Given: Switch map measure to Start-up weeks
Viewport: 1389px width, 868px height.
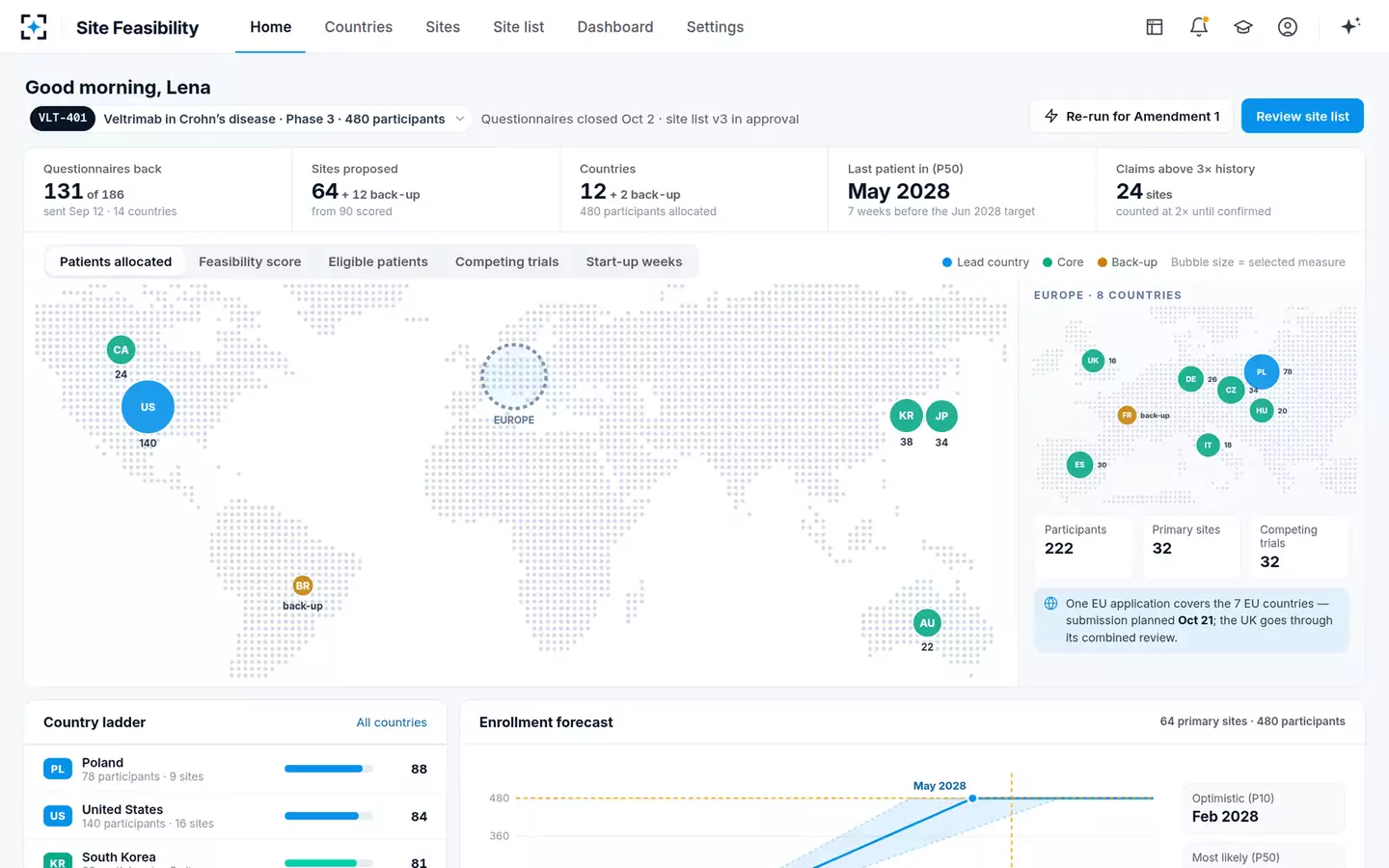Looking at the screenshot, I should coord(634,261).
